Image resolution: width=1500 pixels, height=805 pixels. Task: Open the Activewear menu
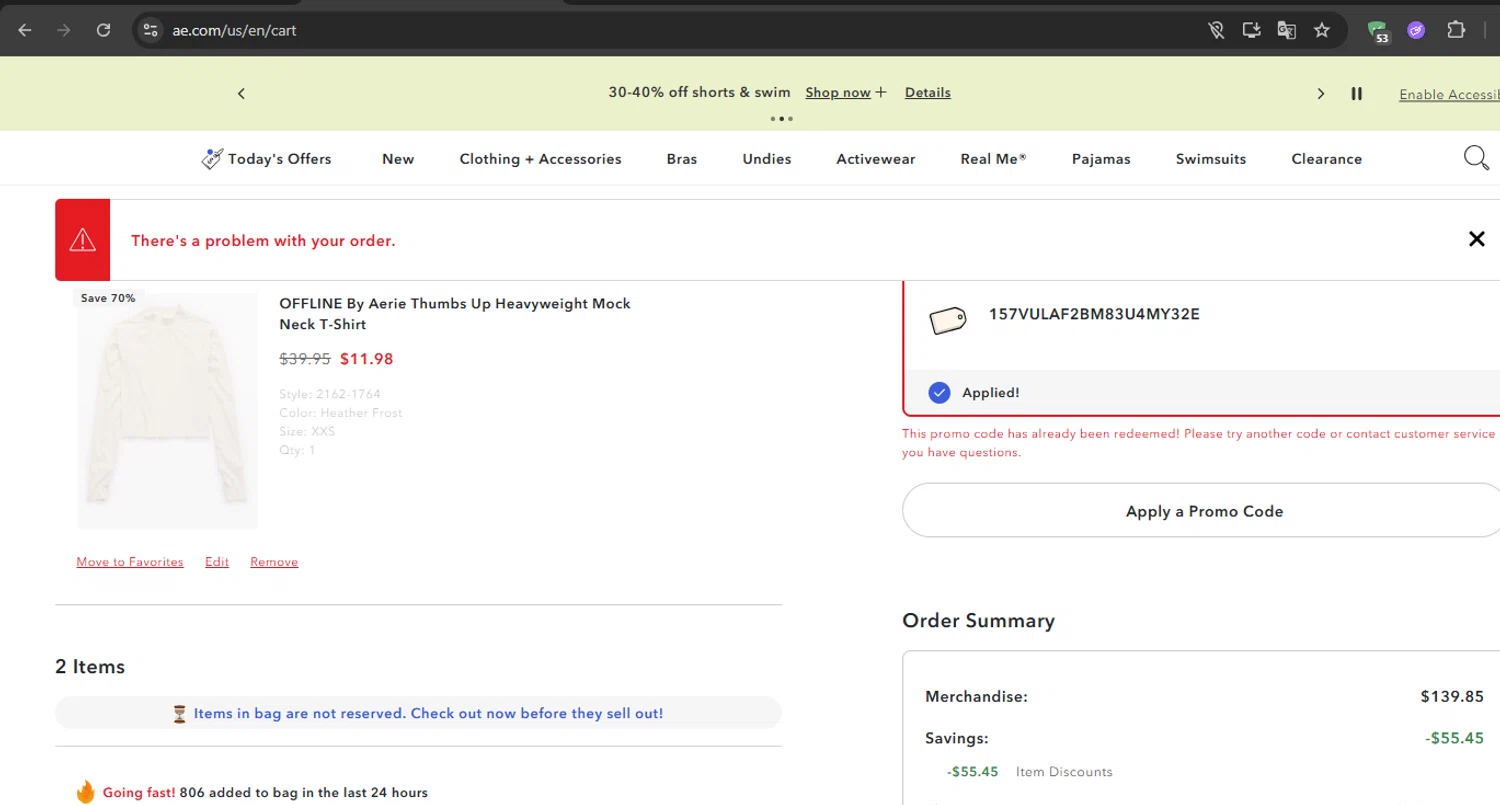(876, 158)
